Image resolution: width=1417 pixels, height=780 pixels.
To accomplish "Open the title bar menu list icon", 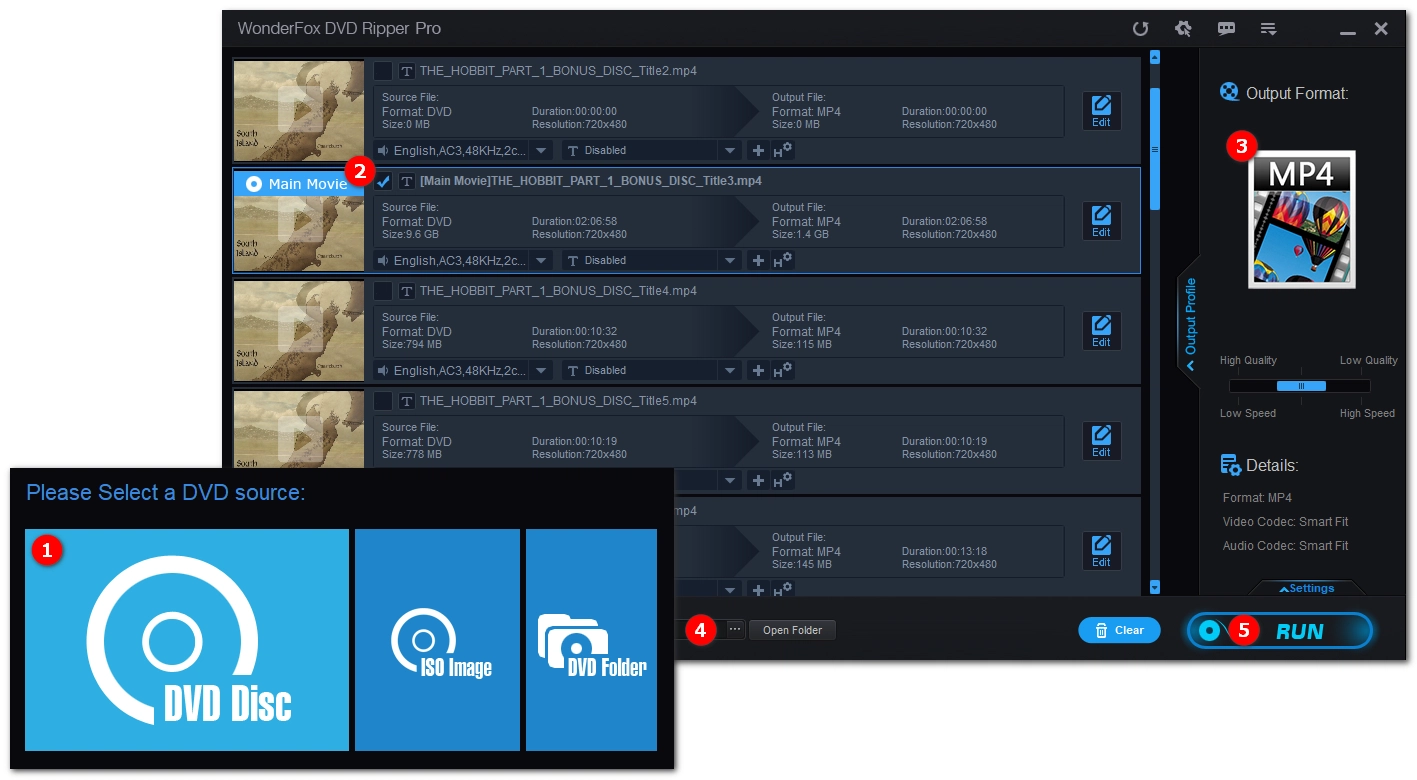I will point(1268,29).
